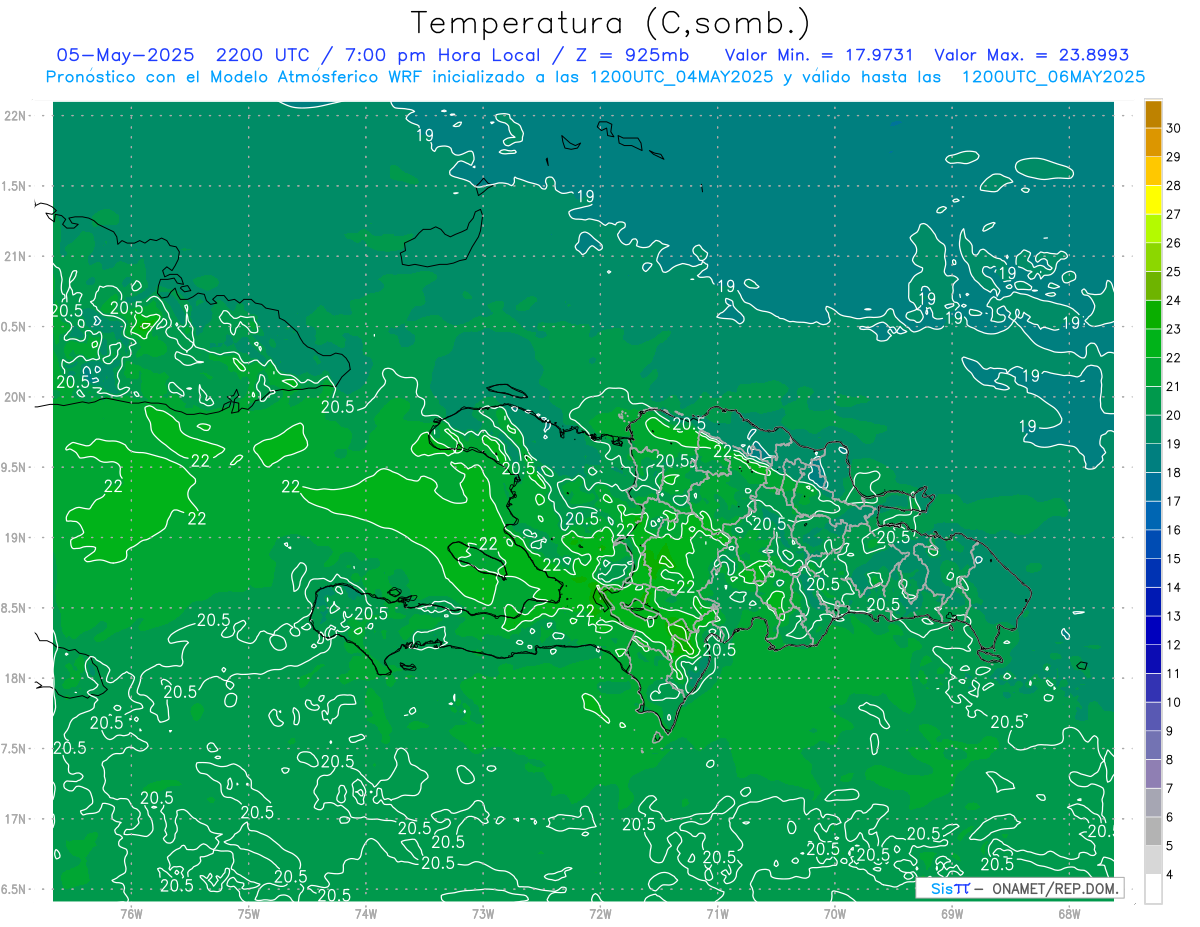Viewport: 1200px width, 927px height.
Task: Click the color scale label 29
Action: tap(1174, 156)
